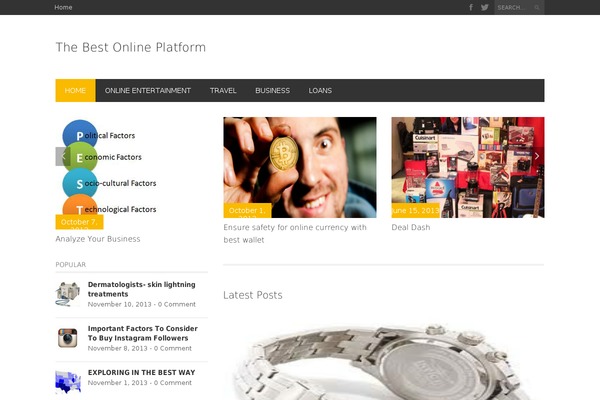Click the search magnifier icon

click(537, 8)
